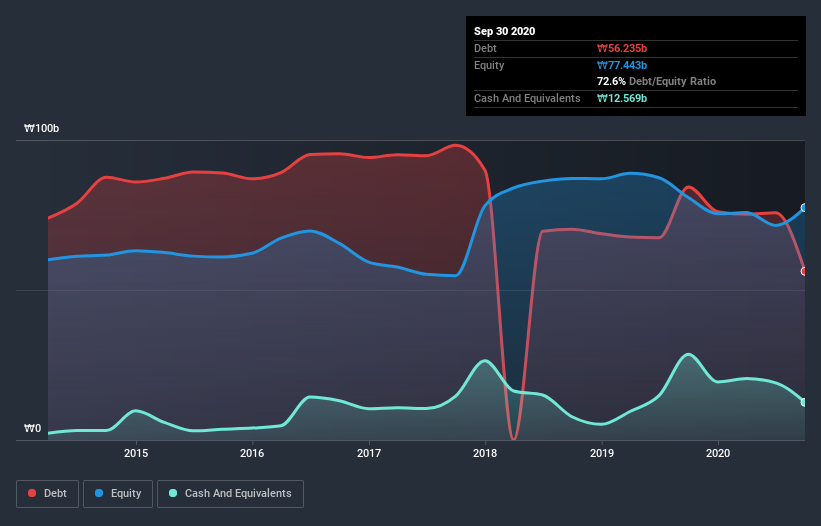
Task: Click the blue Equity endpoint marker
Action: (804, 208)
